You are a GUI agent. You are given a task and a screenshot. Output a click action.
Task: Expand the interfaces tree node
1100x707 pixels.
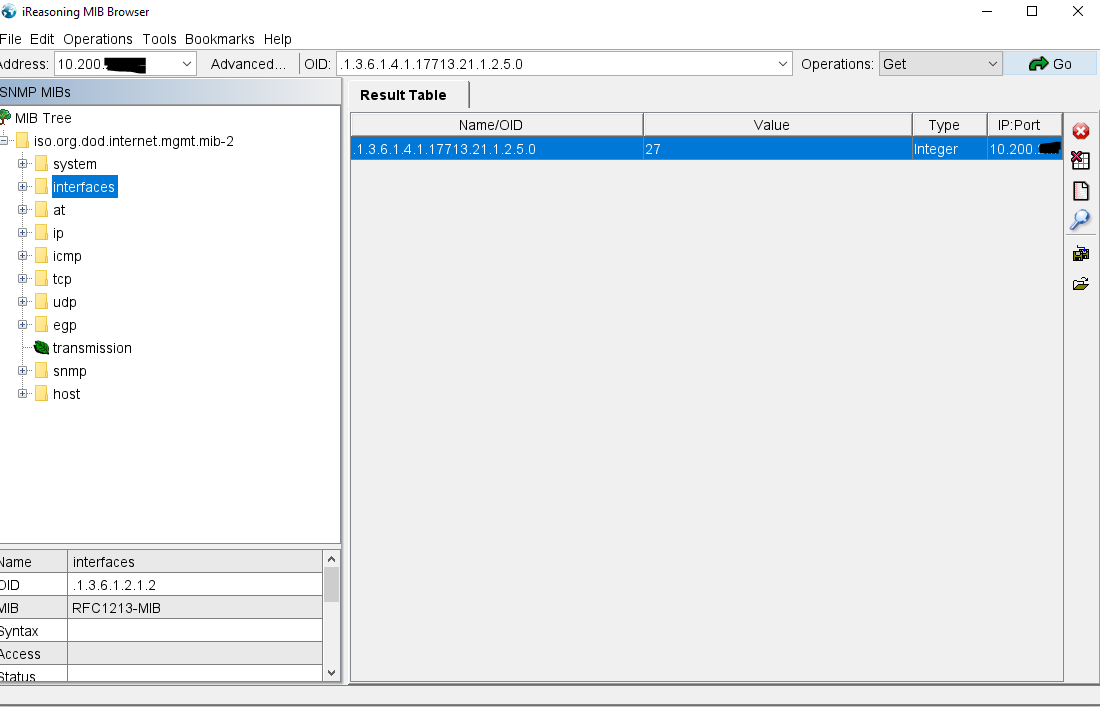coord(22,187)
